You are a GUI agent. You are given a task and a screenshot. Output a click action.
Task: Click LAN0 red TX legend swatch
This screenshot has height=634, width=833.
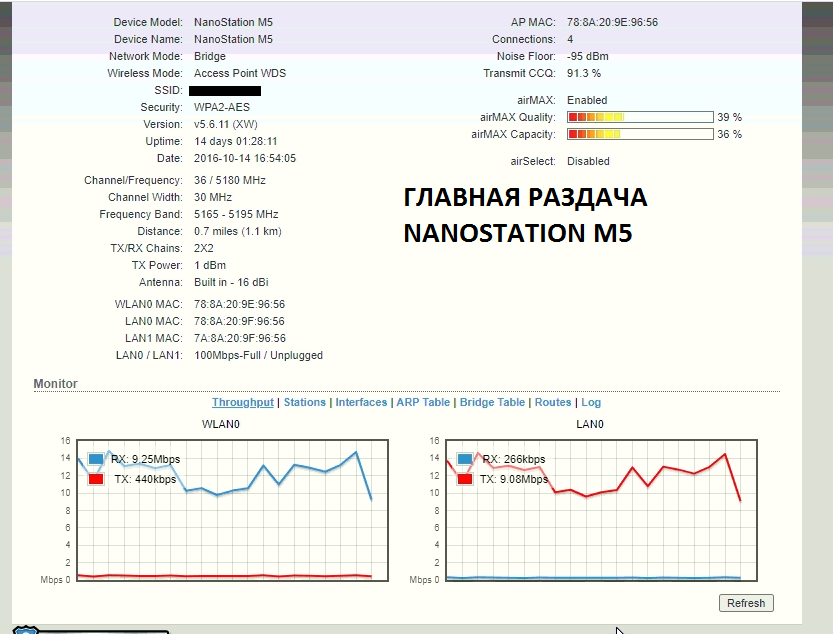click(465, 479)
